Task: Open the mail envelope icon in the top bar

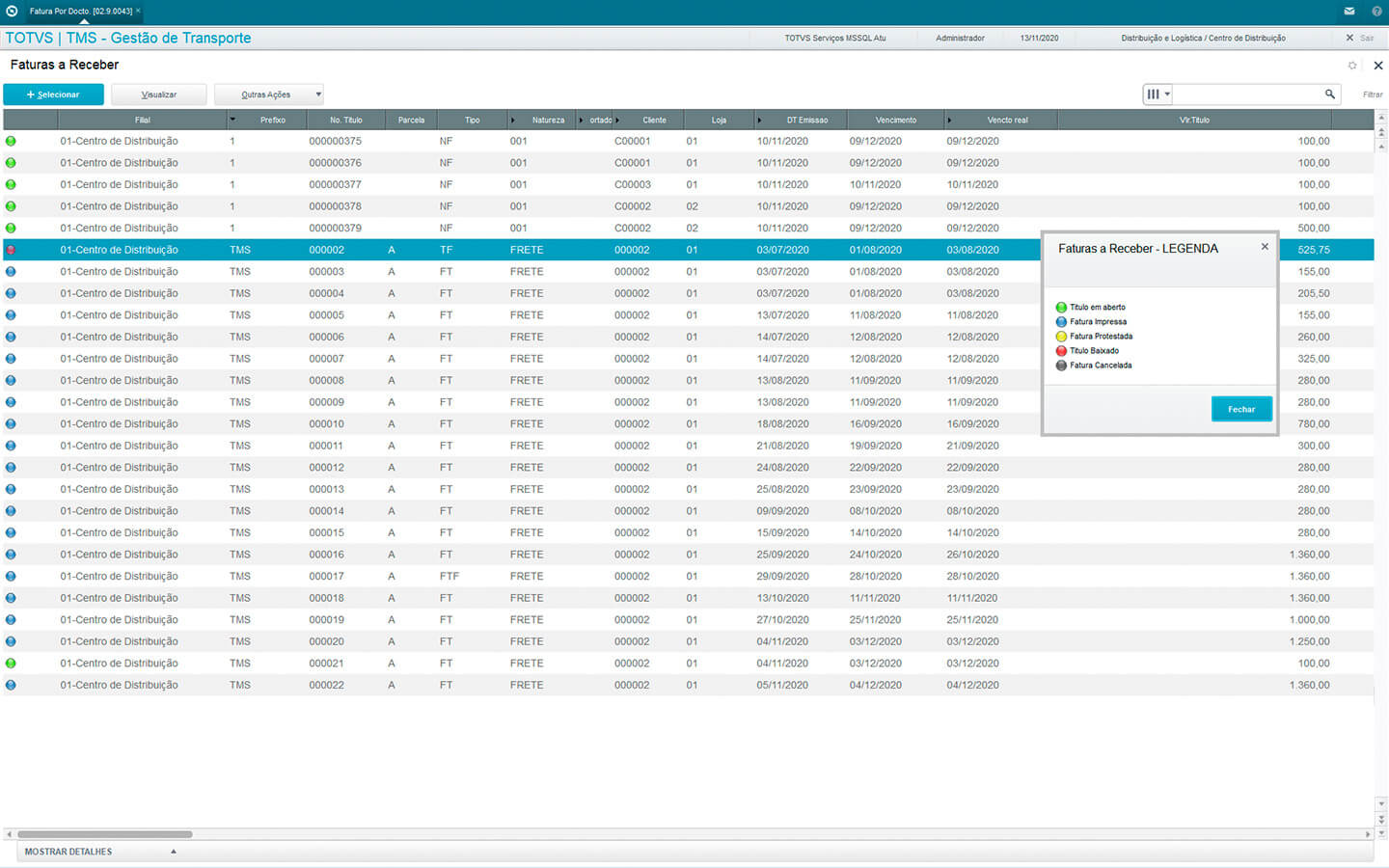Action: (x=1349, y=11)
